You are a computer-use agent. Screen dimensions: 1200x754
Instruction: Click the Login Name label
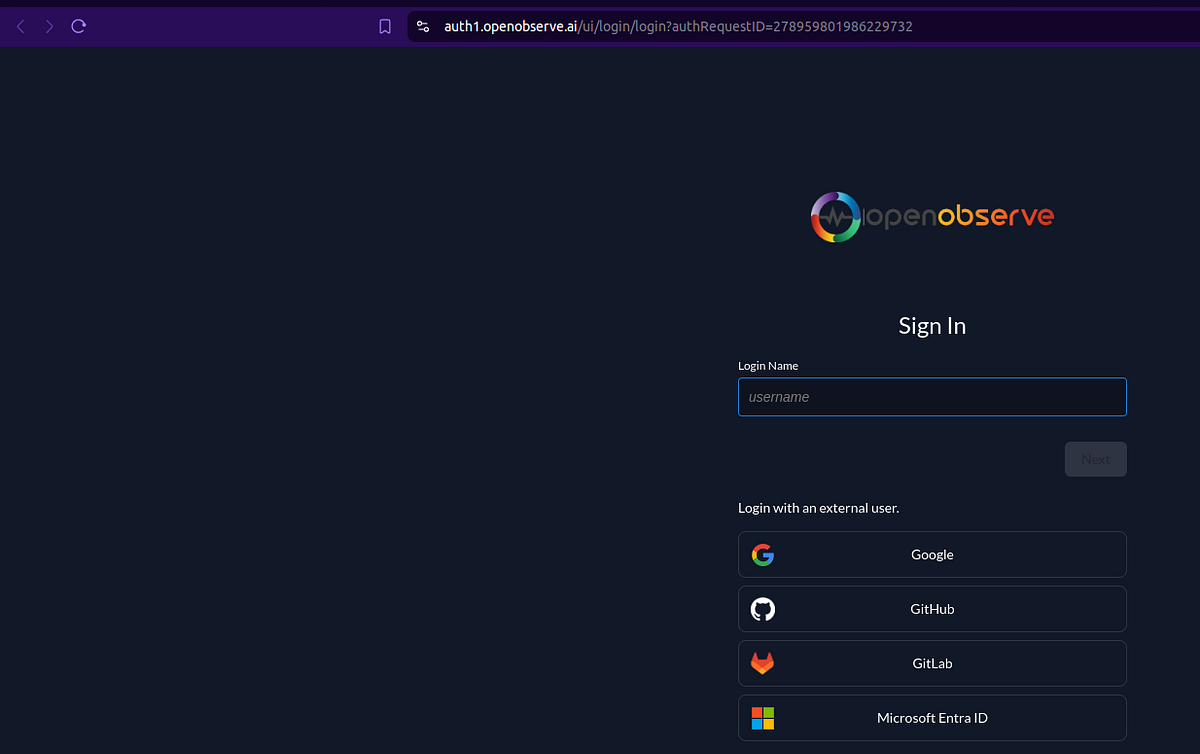coord(768,365)
